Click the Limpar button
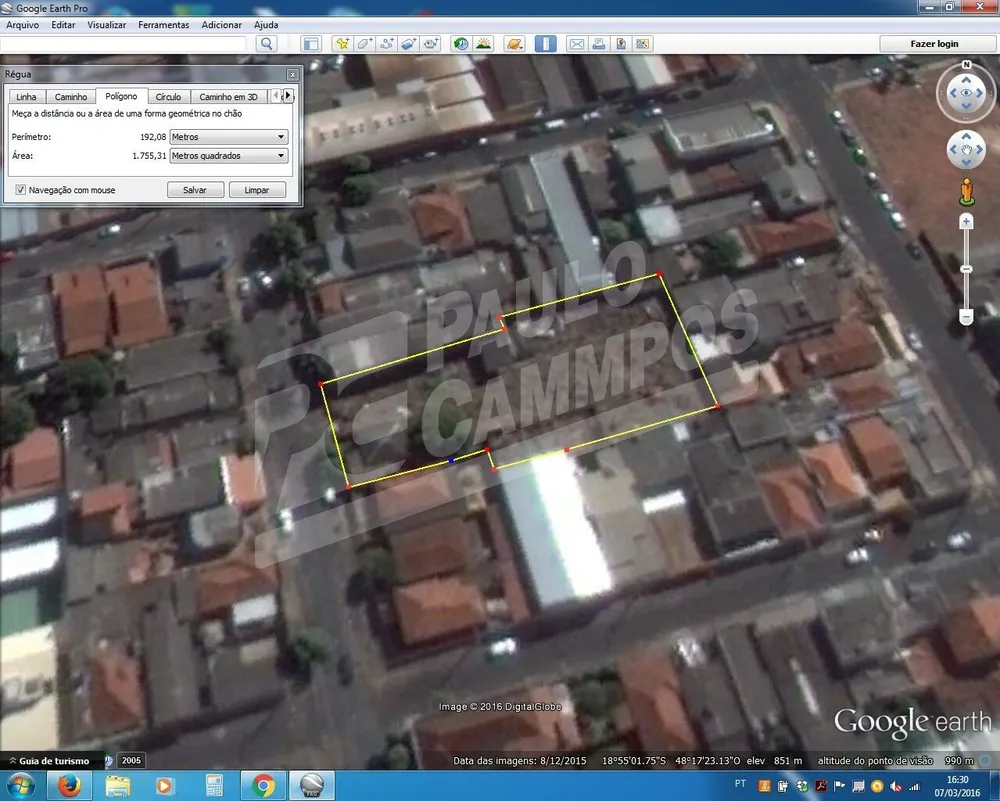The height and width of the screenshot is (801, 1000). pyautogui.click(x=257, y=189)
